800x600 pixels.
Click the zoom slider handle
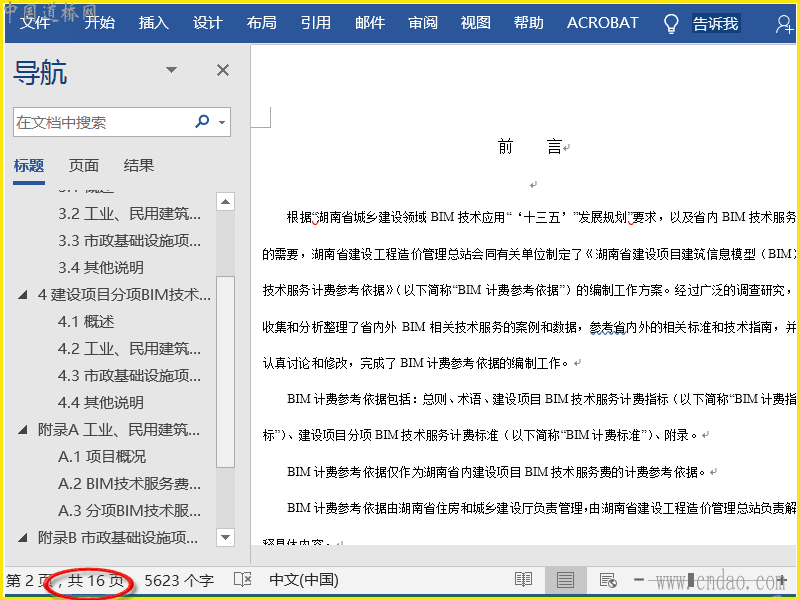[x=691, y=580]
